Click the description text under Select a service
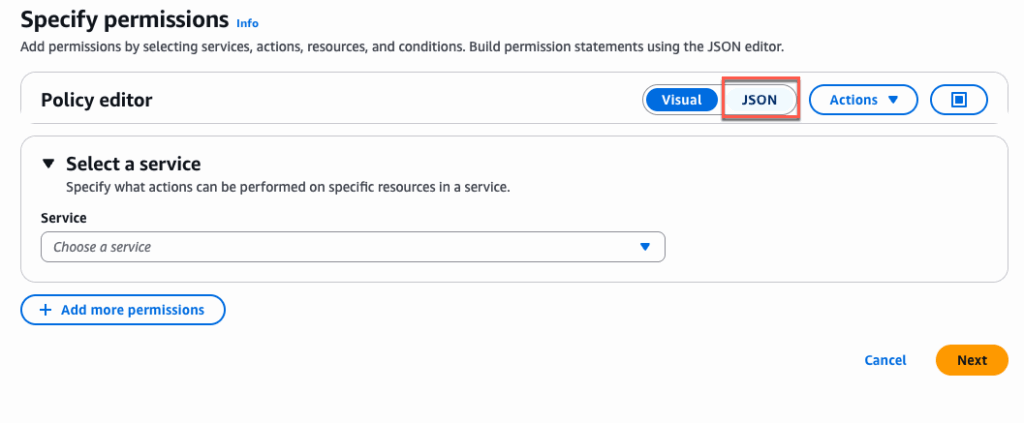1024x423 pixels. tap(288, 187)
